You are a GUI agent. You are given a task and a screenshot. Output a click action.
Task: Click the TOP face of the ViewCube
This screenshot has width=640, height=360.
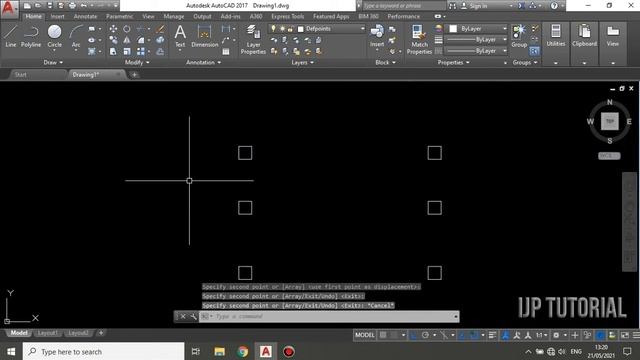pyautogui.click(x=609, y=121)
